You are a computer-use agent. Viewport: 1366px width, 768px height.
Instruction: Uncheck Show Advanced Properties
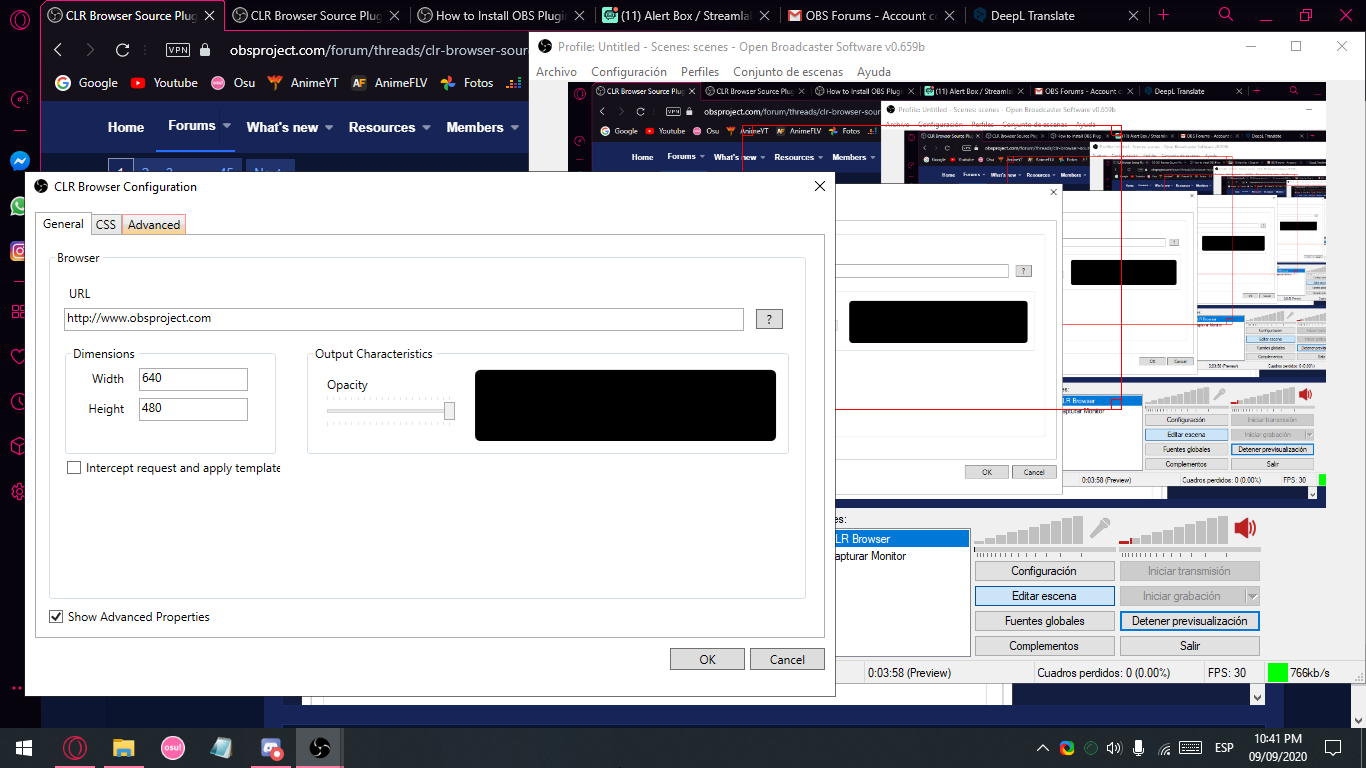(x=56, y=617)
